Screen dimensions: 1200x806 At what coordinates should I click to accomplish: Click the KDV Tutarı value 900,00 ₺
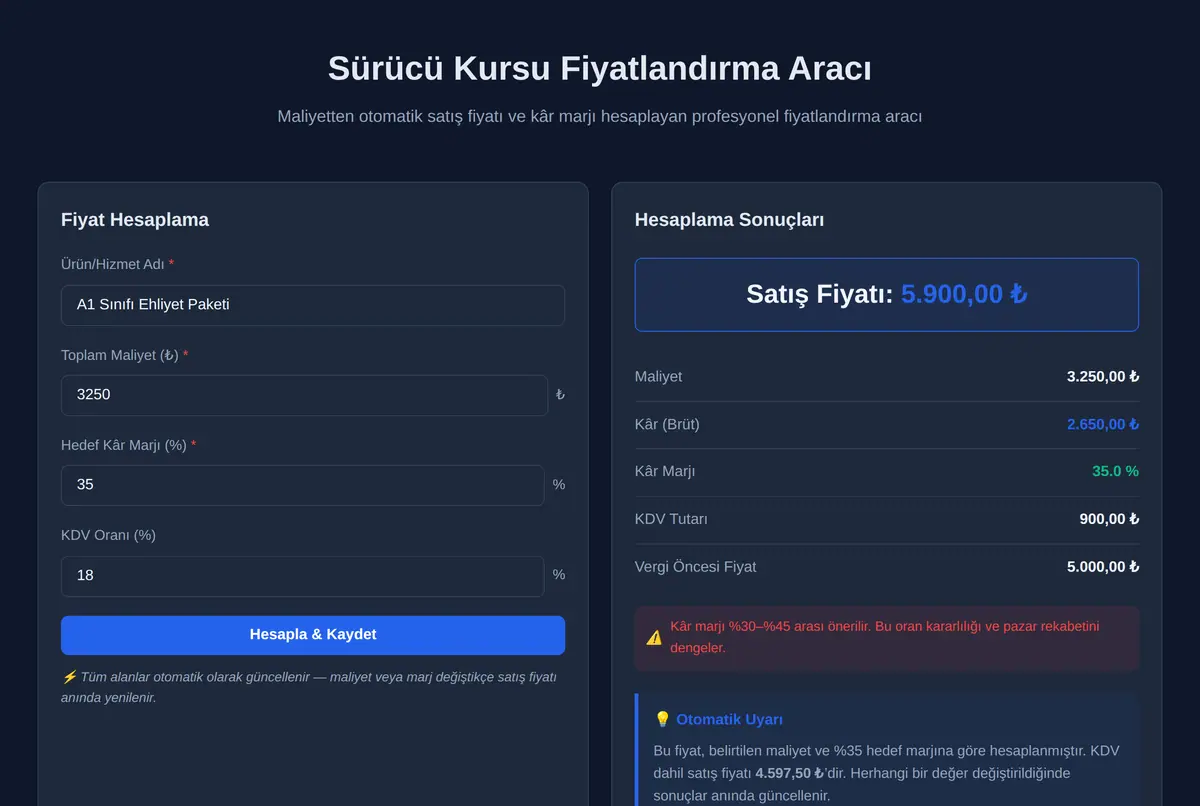[1109, 519]
